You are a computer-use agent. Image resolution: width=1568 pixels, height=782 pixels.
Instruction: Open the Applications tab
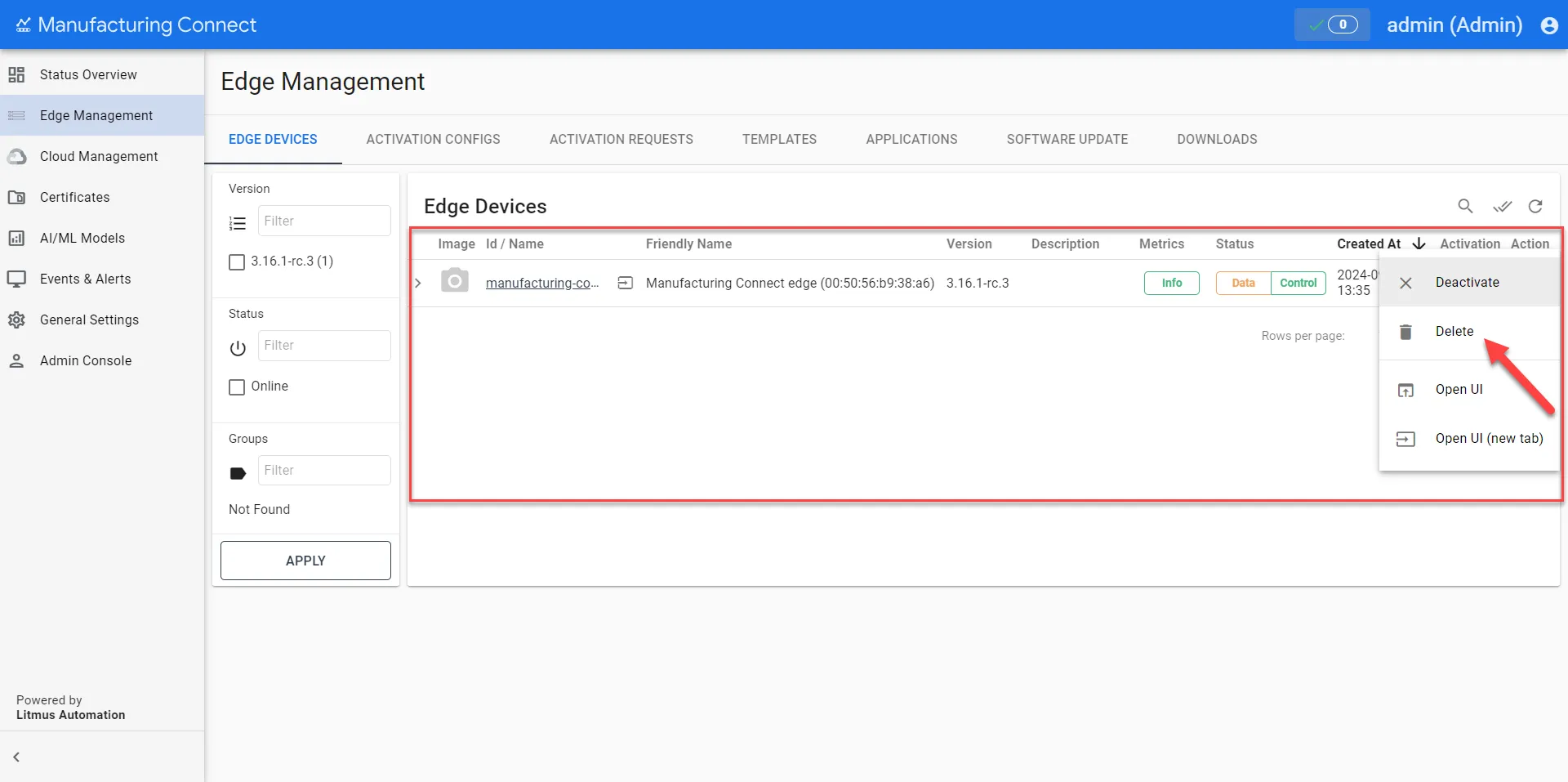coord(911,140)
